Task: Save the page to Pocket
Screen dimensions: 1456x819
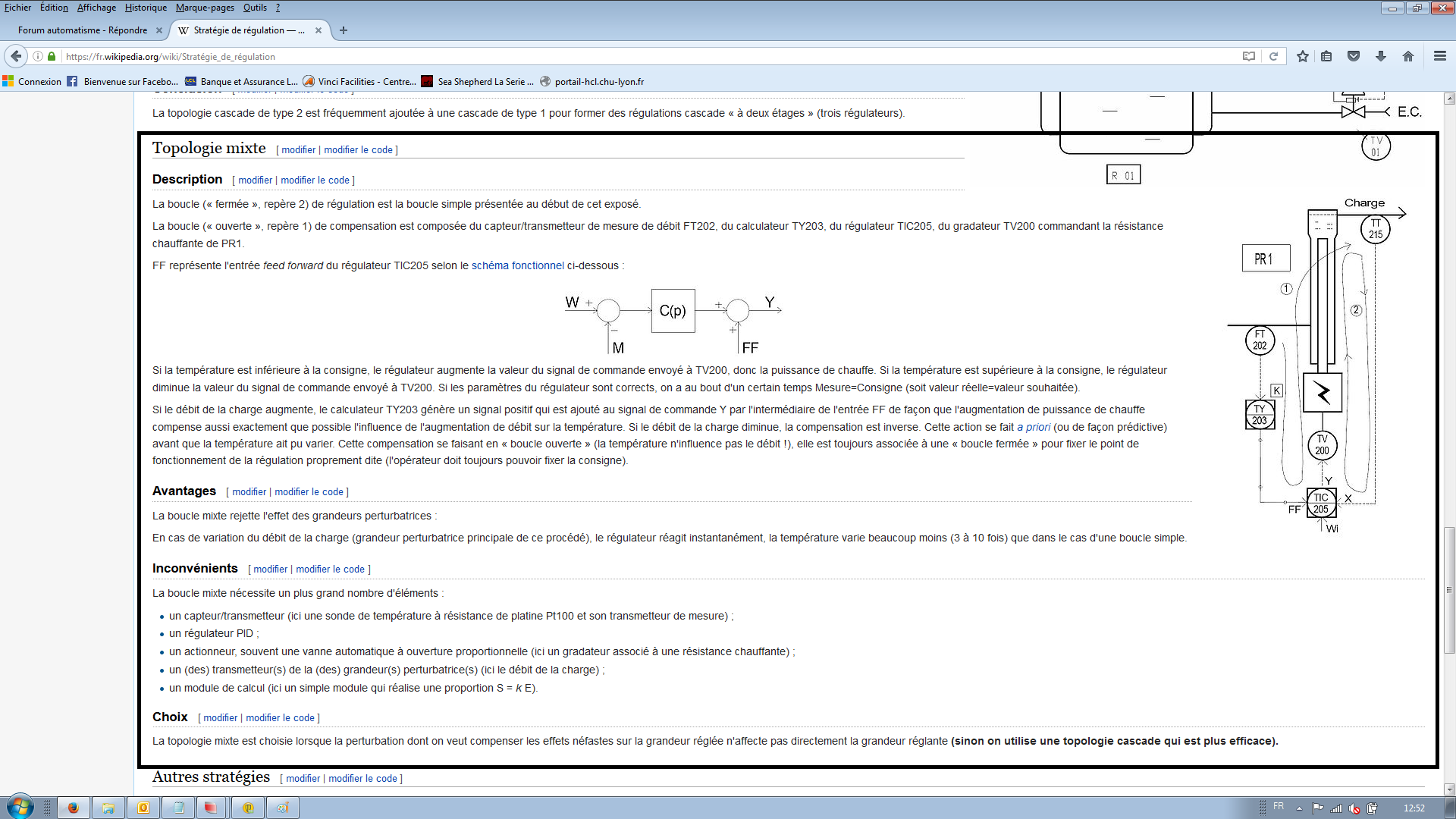Action: (x=1354, y=56)
